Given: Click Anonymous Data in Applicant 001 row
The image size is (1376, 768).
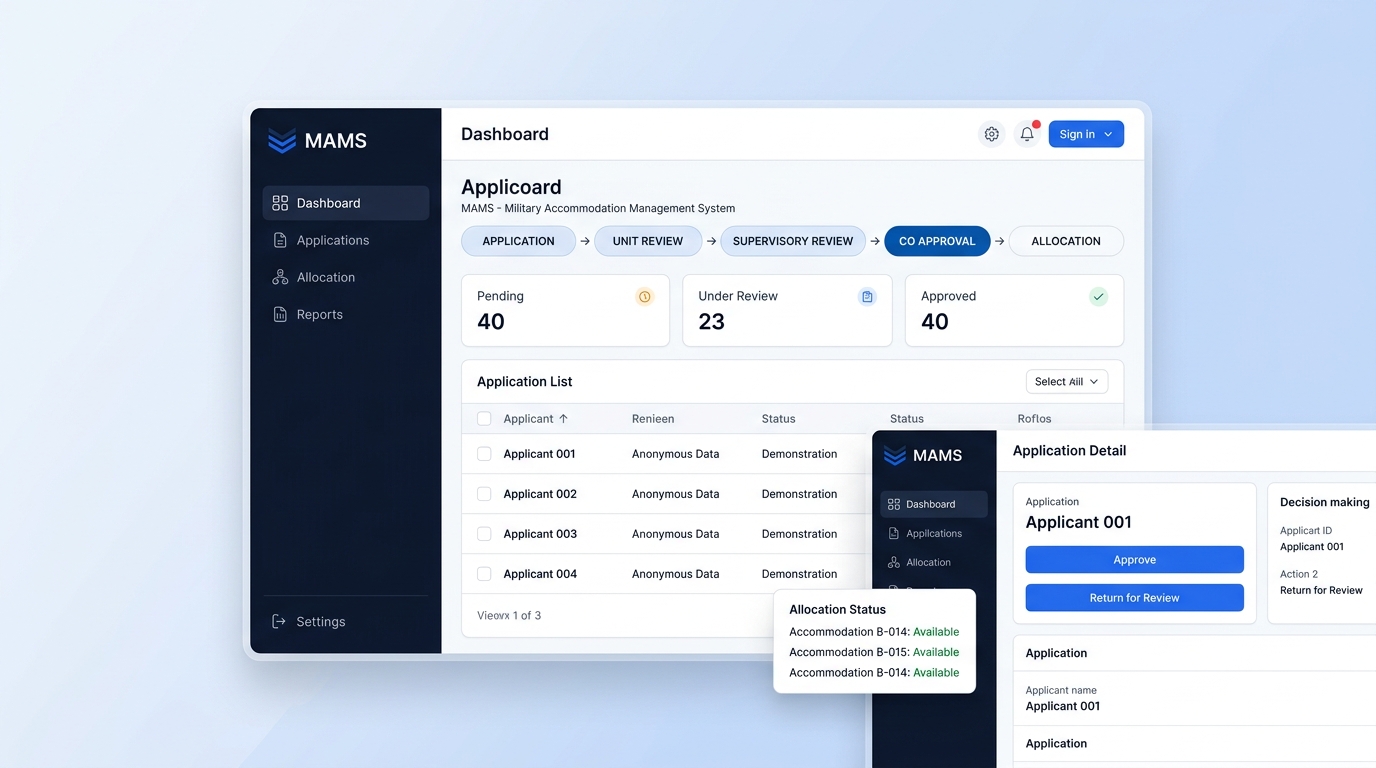Looking at the screenshot, I should (675, 454).
